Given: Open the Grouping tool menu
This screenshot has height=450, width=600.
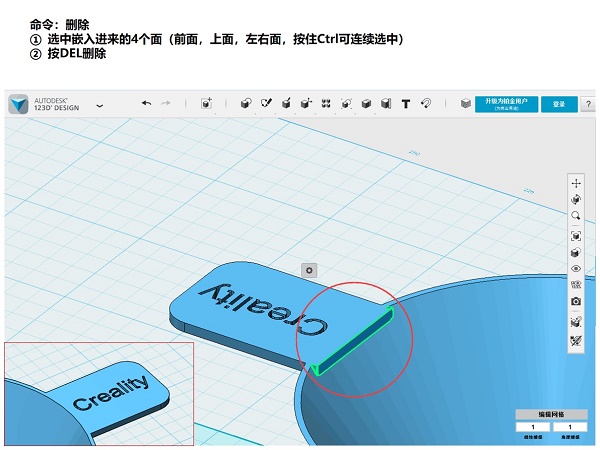Looking at the screenshot, I should click(x=346, y=104).
